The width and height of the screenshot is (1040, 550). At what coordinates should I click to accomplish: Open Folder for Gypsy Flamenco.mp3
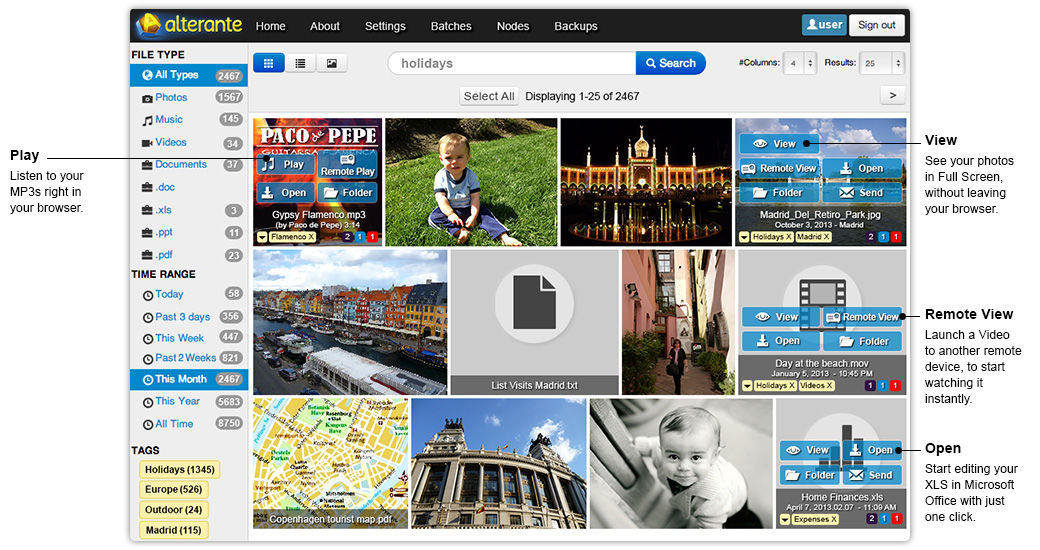(348, 192)
